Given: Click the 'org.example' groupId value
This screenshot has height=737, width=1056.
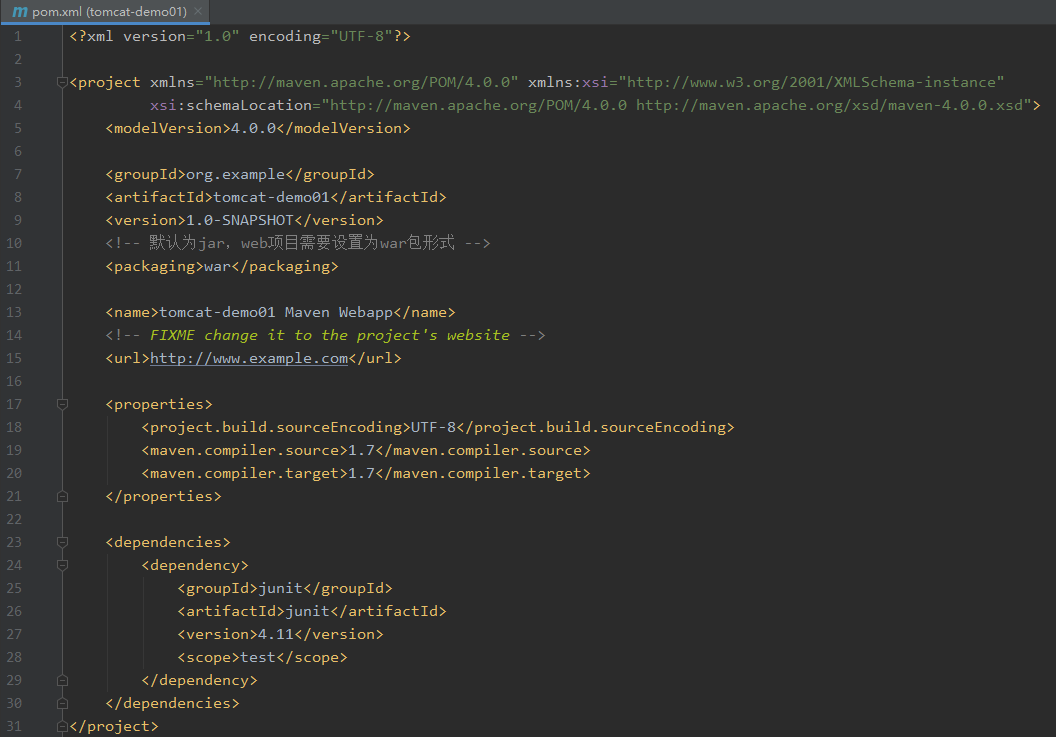Looking at the screenshot, I should point(235,174).
